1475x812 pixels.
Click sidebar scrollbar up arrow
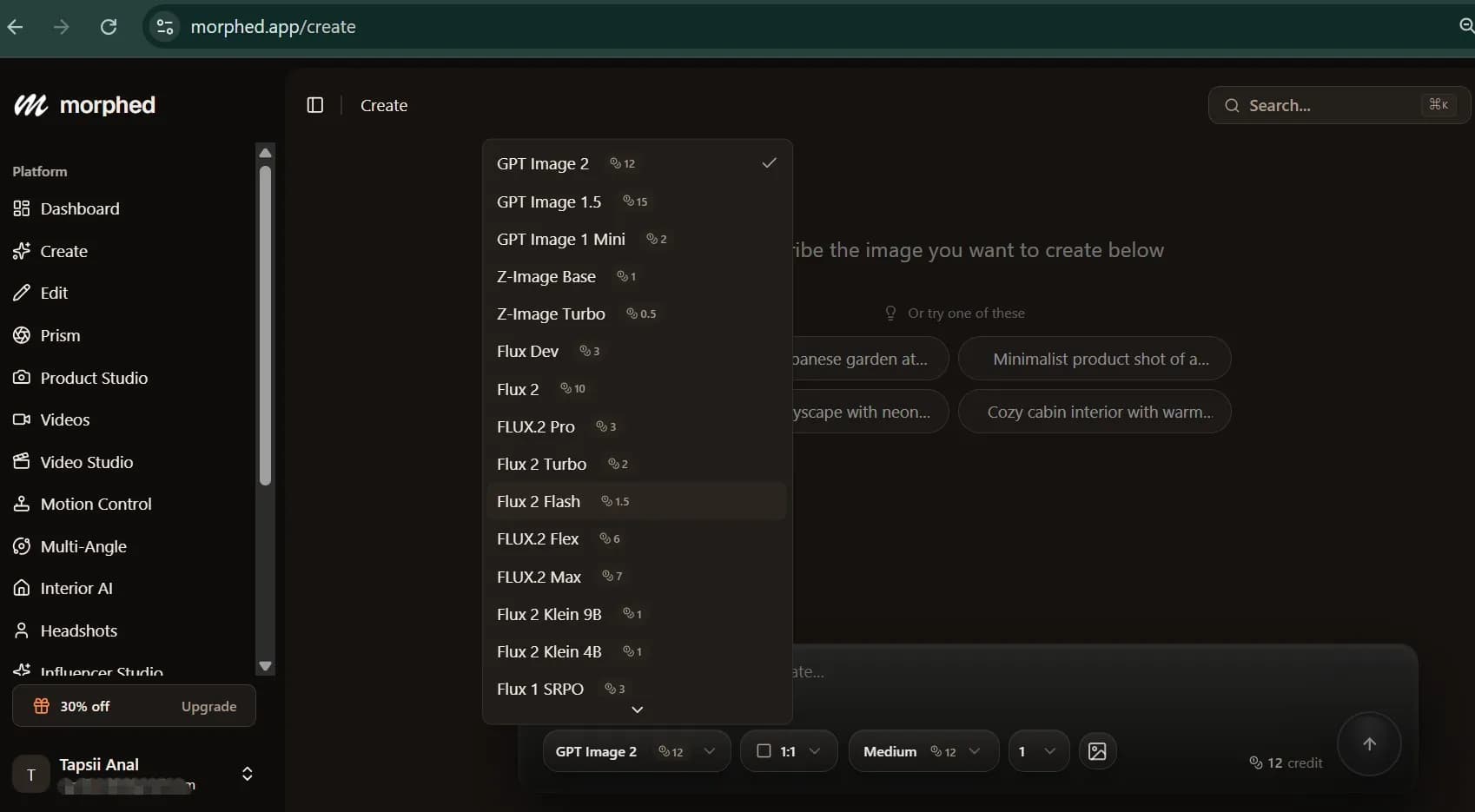[x=266, y=153]
